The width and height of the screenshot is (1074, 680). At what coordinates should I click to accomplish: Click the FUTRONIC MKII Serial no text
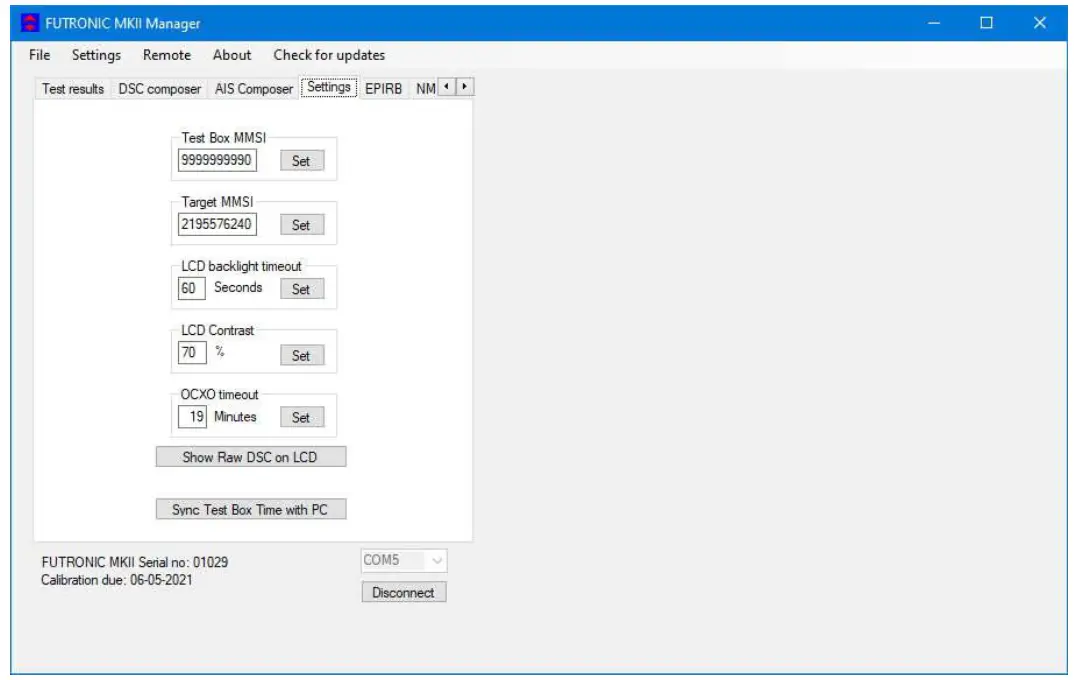(134, 562)
